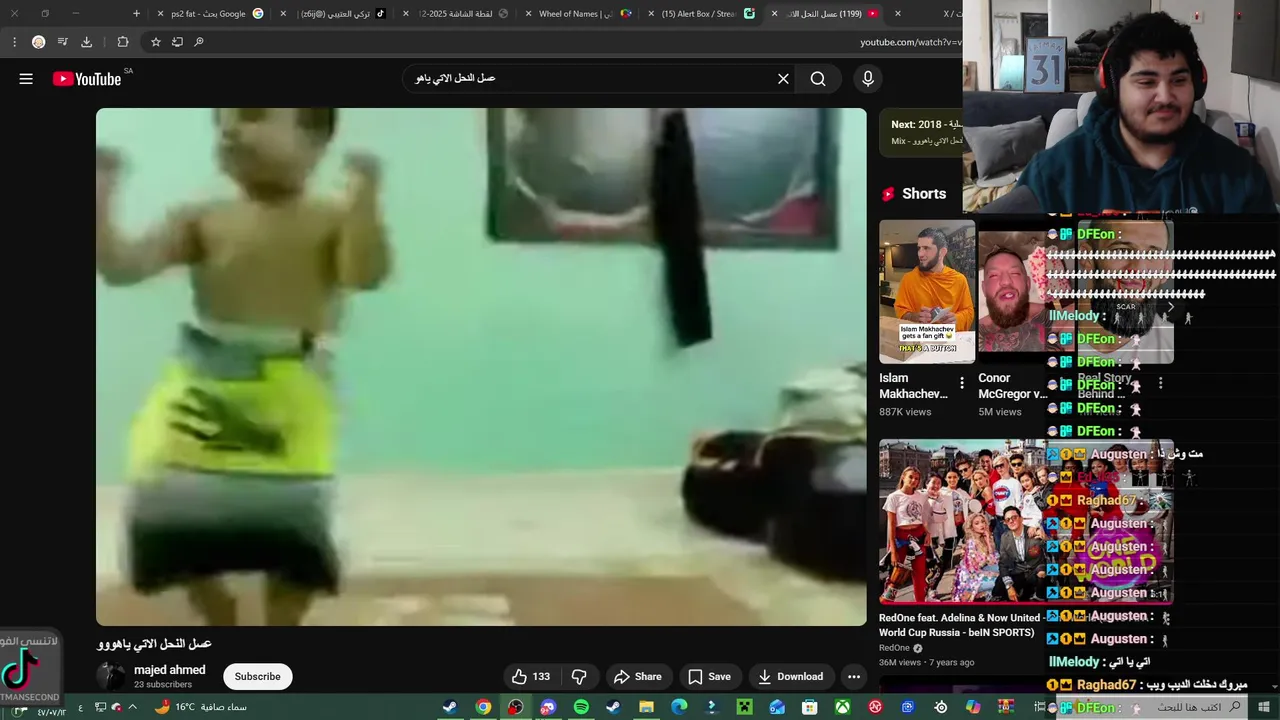Dislike the video with thumbs down

coord(579,677)
